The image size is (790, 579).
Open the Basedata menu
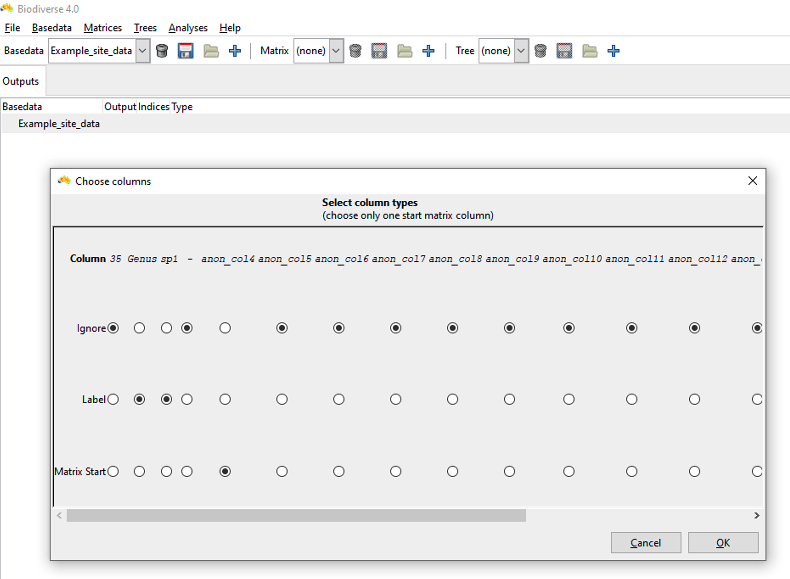pos(51,28)
